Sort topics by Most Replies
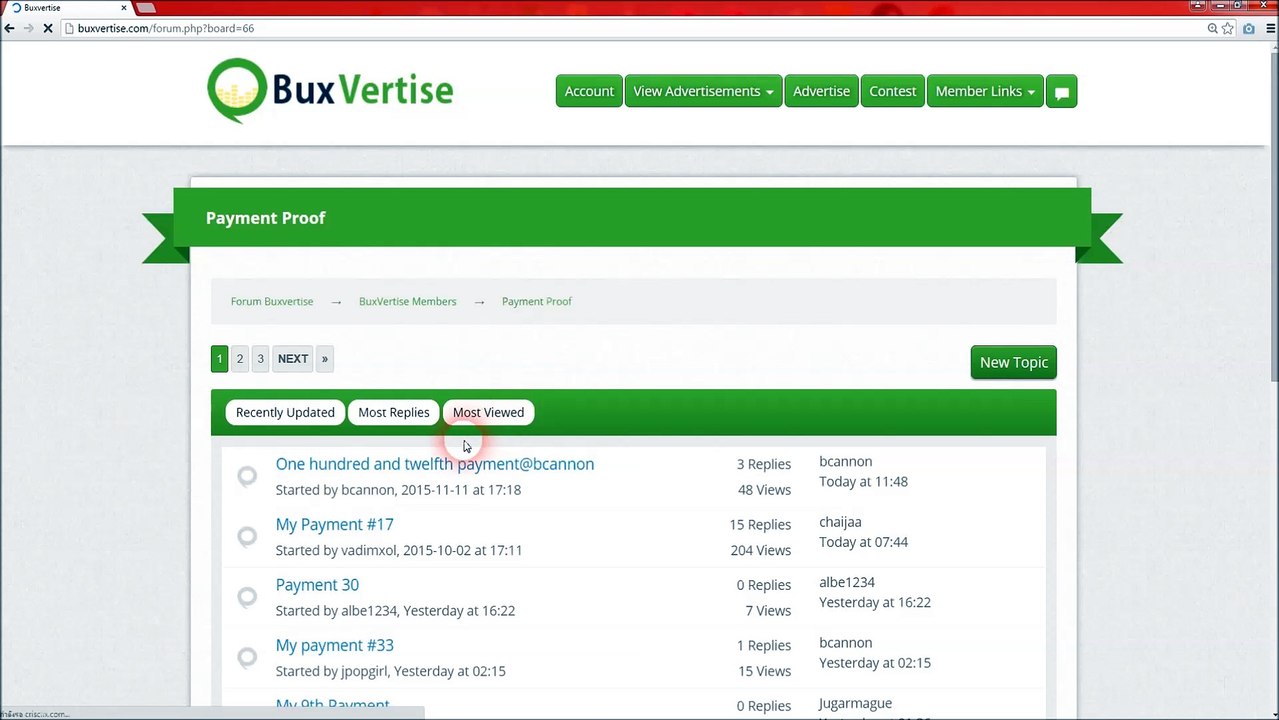 [393, 412]
